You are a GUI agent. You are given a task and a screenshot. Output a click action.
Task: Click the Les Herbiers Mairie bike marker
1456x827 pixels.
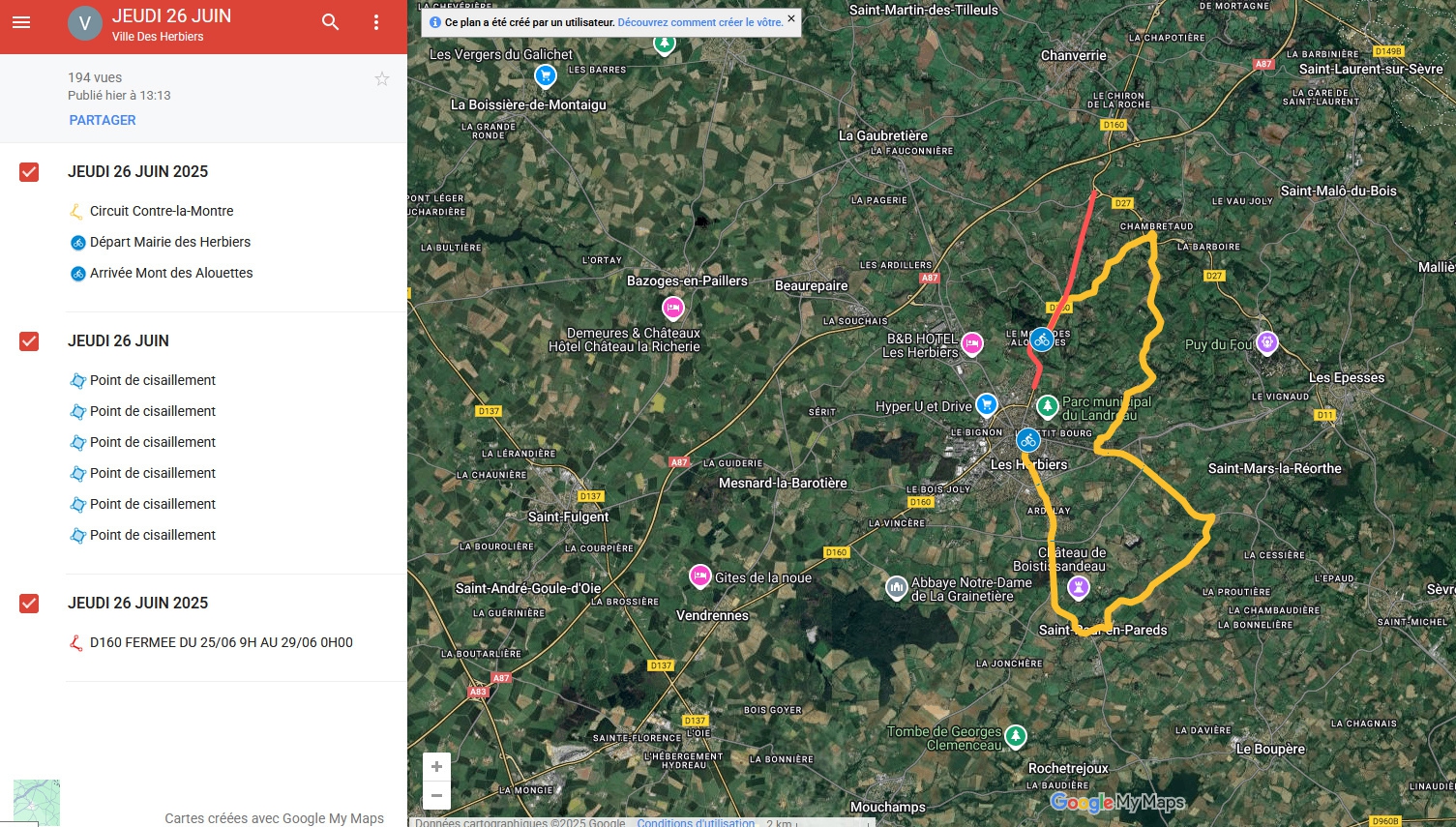pos(1028,440)
